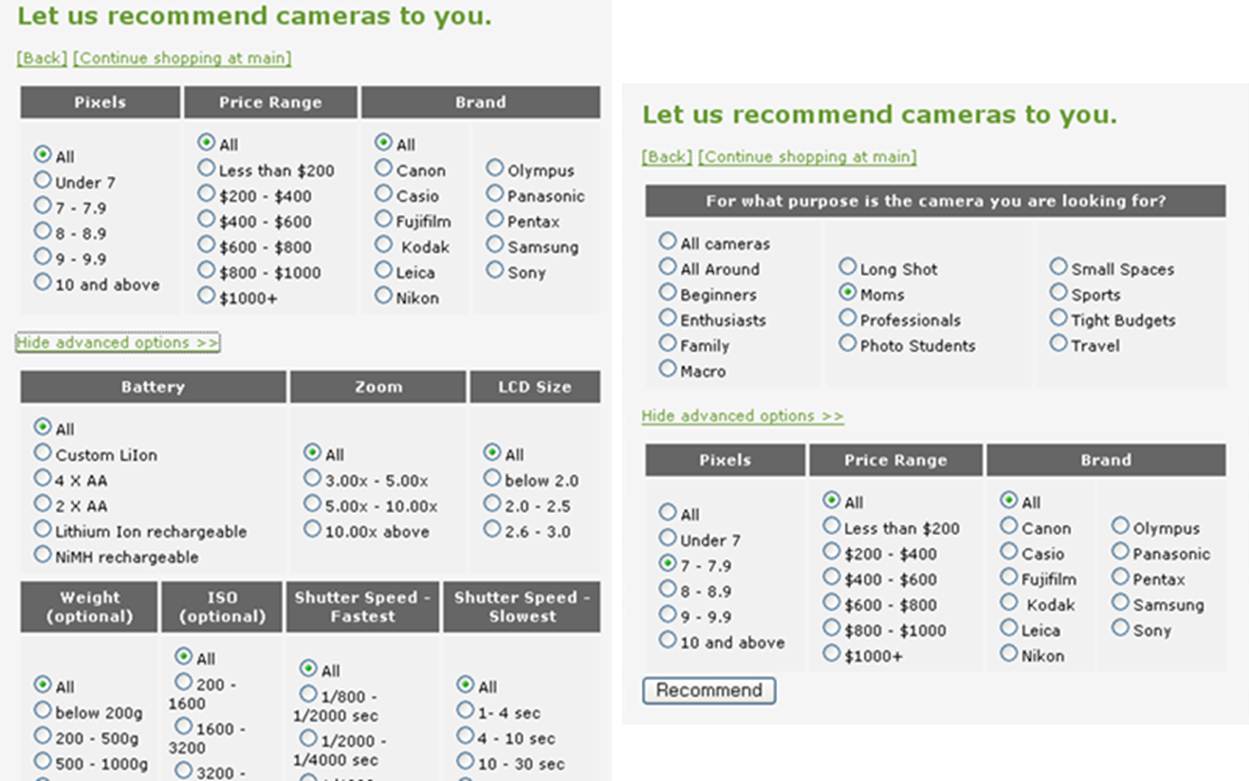
Task: Select 'Small Spaces' purpose radio
Action: (1058, 267)
